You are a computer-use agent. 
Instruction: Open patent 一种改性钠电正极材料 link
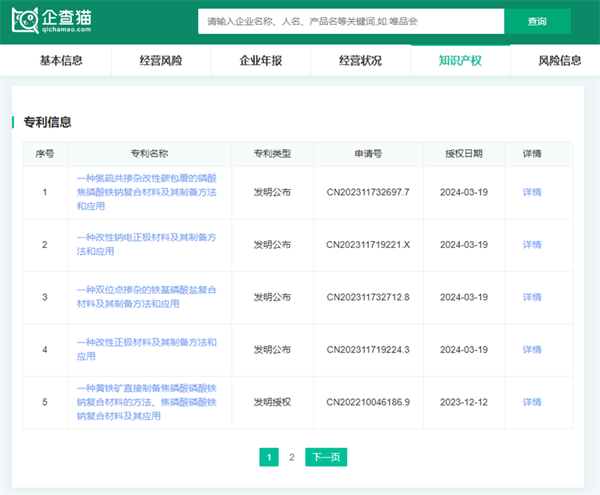pyautogui.click(x=147, y=244)
